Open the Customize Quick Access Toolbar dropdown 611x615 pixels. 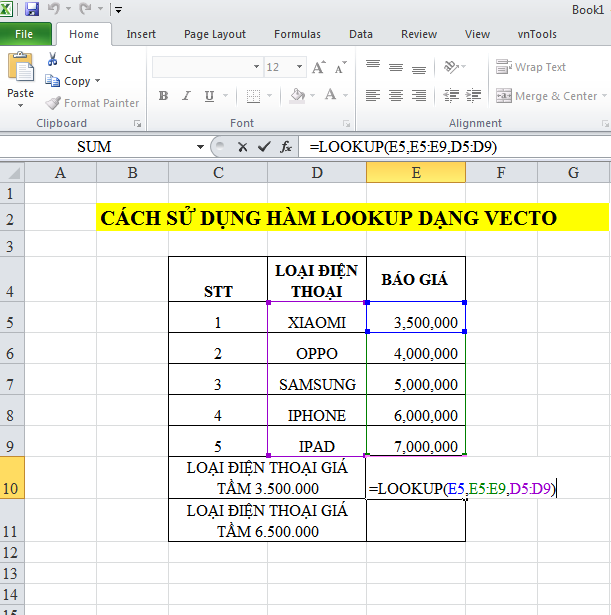click(118, 10)
